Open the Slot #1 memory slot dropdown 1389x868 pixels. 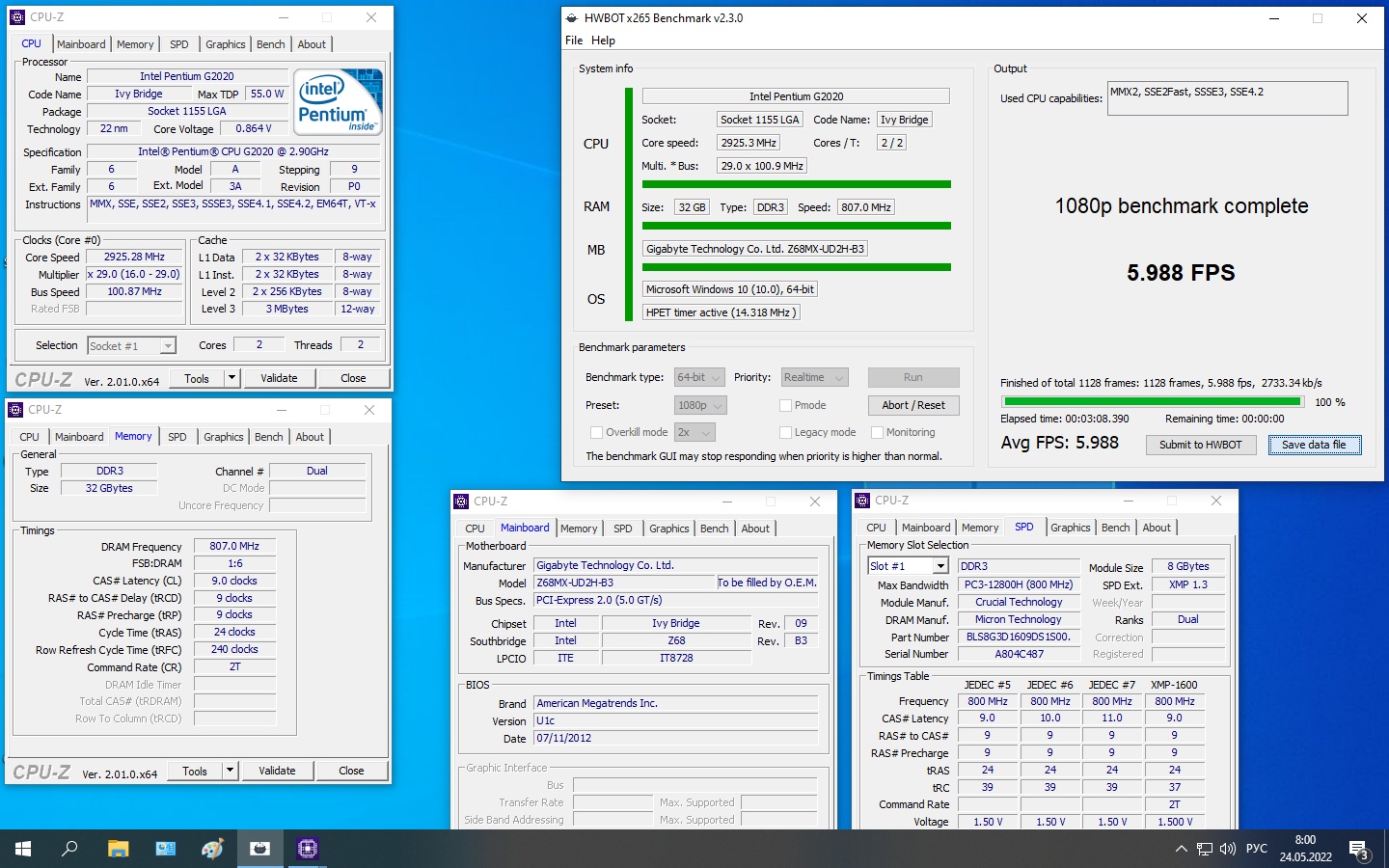pos(908,566)
